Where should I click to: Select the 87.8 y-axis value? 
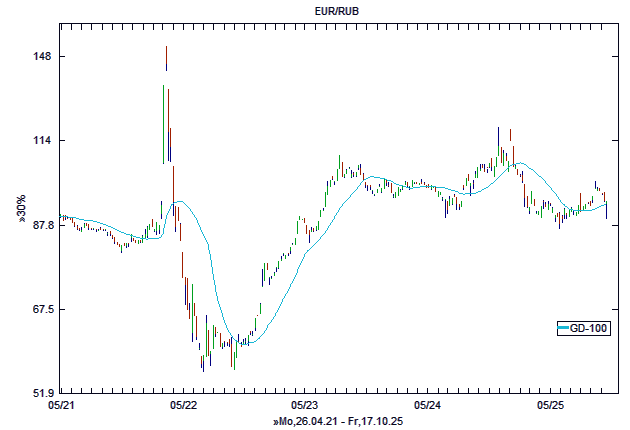(x=39, y=226)
